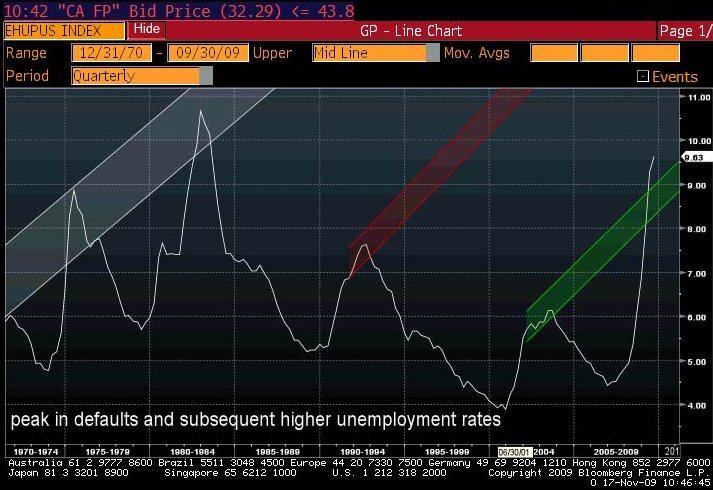Click the grey arrow beside Mid Line

click(x=433, y=53)
